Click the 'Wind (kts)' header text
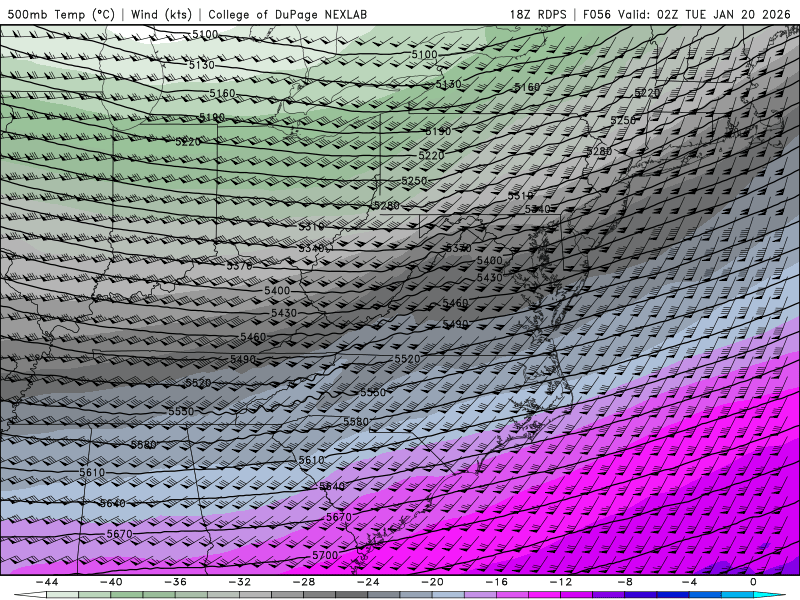Image resolution: width=800 pixels, height=600 pixels. [162, 14]
